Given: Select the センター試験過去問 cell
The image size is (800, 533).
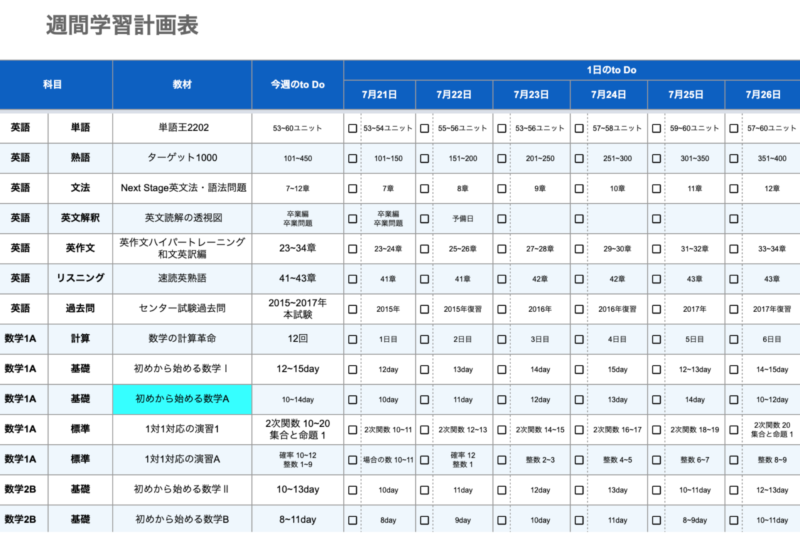Looking at the screenshot, I should pos(182,309).
